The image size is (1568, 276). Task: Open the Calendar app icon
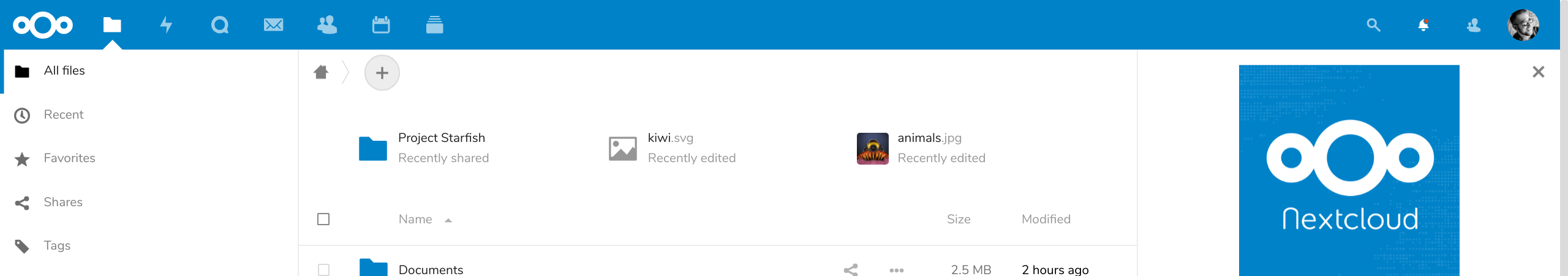[381, 25]
